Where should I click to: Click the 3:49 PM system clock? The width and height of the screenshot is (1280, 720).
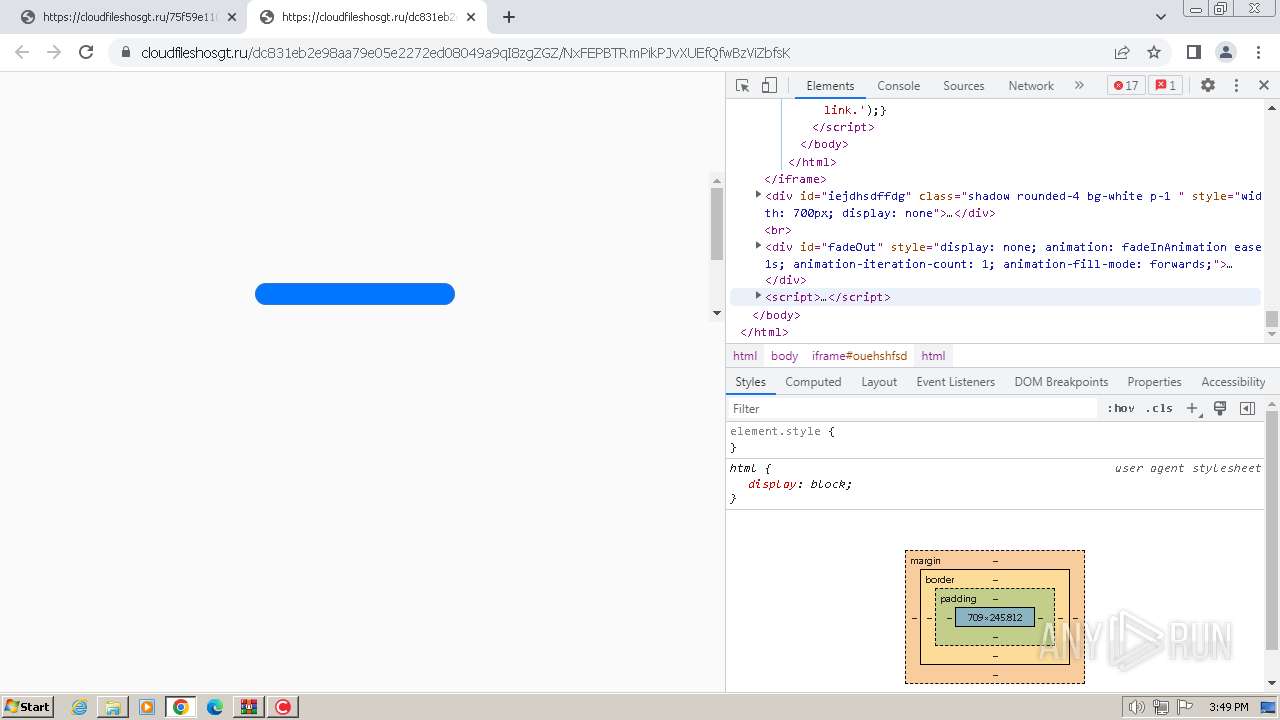tap(1228, 707)
